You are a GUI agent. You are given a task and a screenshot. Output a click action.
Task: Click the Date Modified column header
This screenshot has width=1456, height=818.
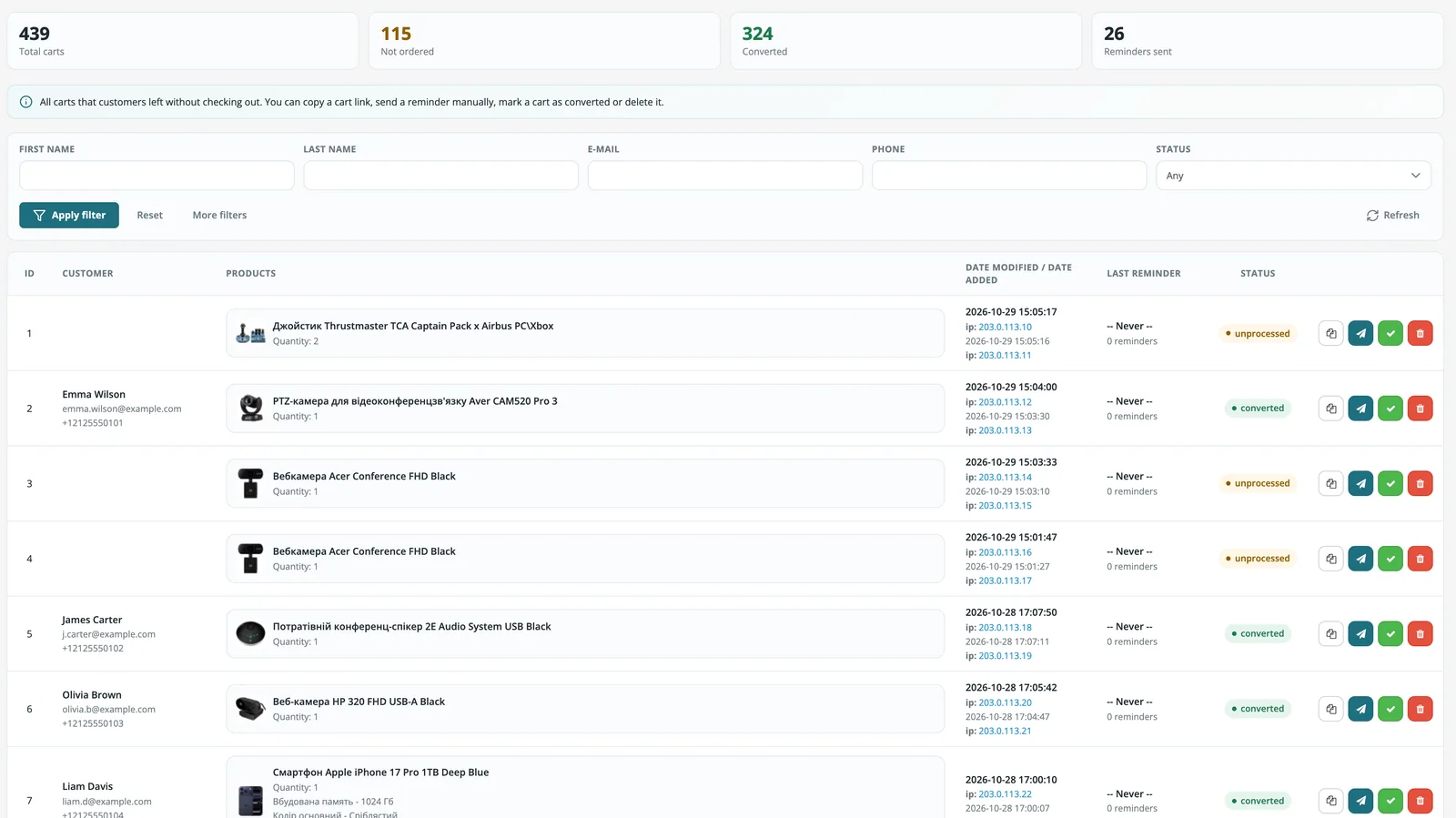1018,274
